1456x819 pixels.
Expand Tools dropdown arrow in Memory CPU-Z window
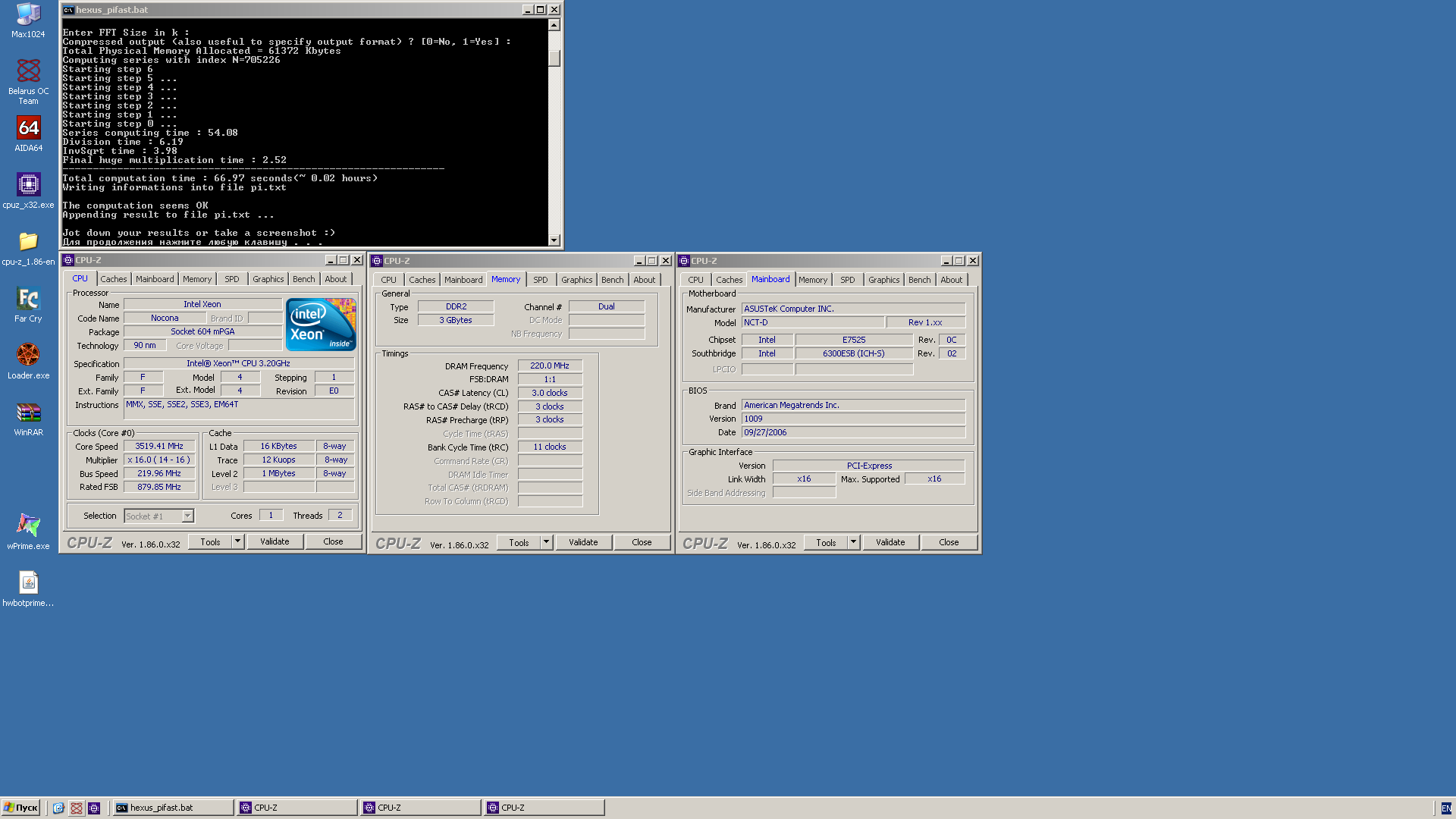click(x=546, y=542)
